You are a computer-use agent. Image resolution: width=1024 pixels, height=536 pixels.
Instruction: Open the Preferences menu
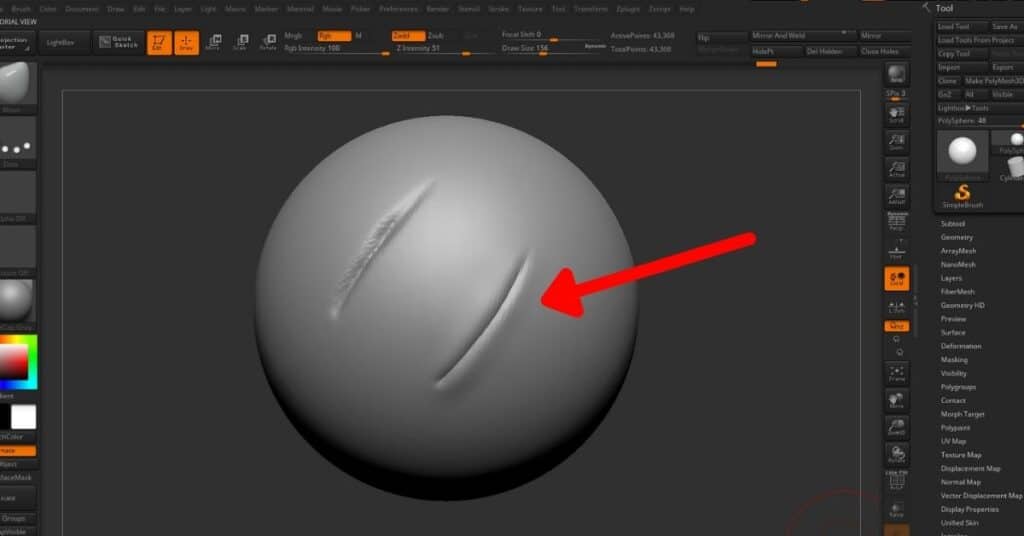pos(398,9)
